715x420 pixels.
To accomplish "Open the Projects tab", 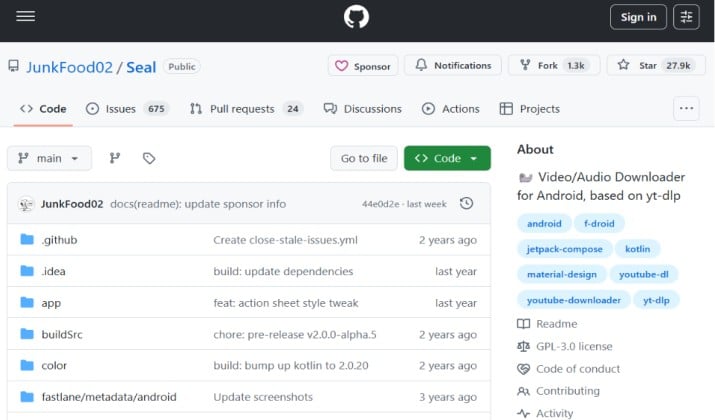I will (529, 109).
